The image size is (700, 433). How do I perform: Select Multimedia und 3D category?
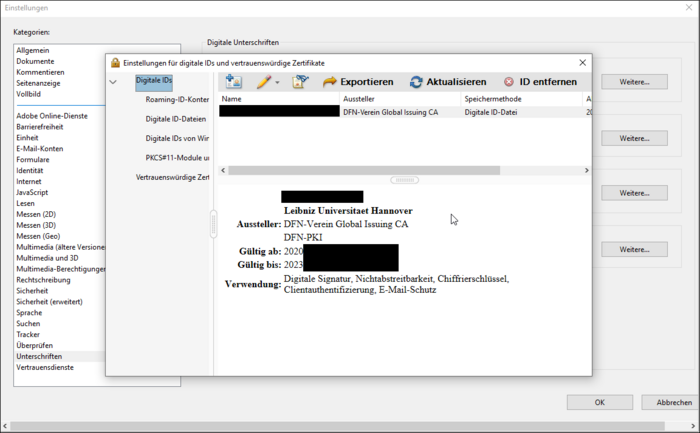(x=47, y=258)
